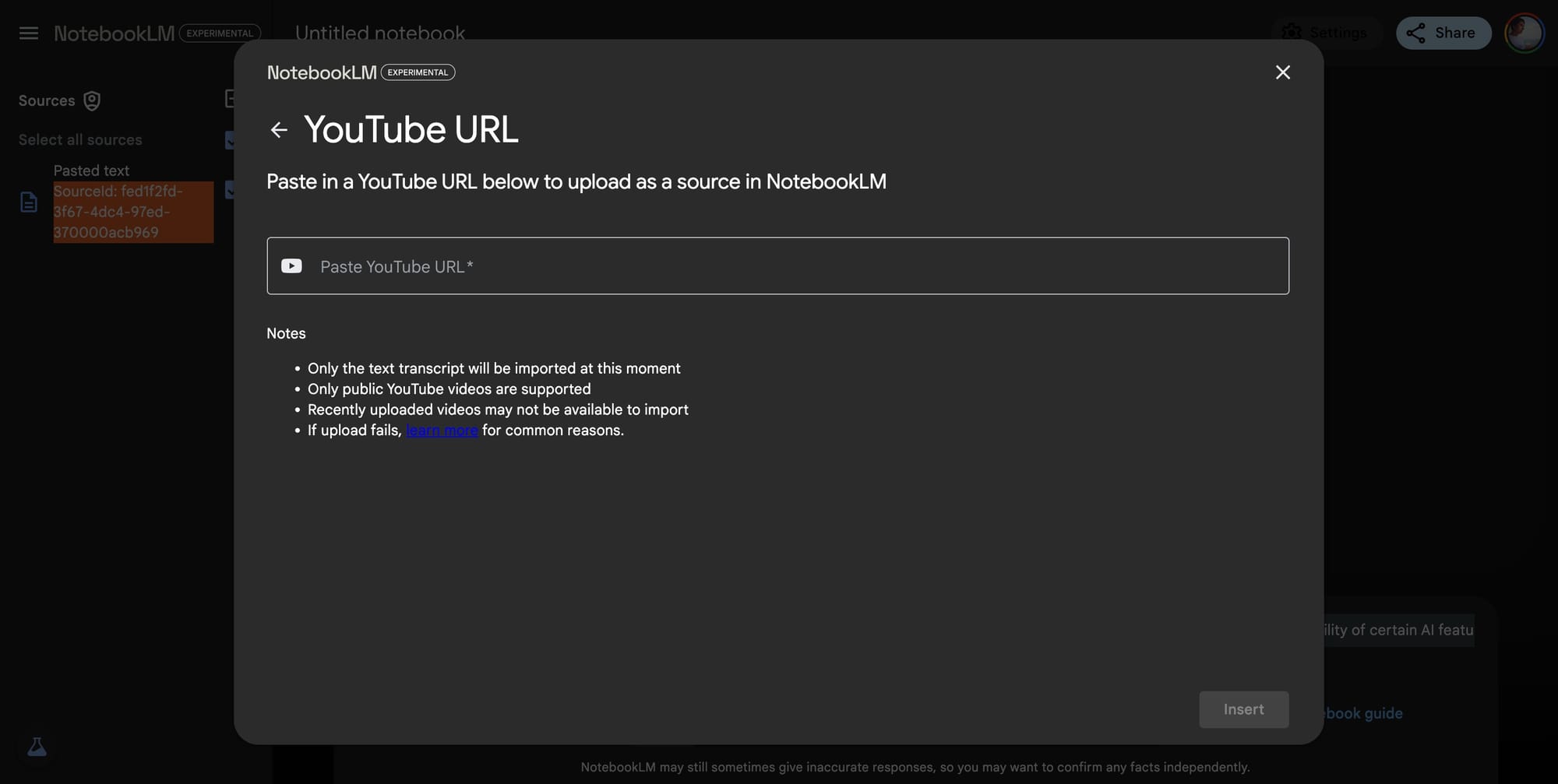Click the Share button
1558x784 pixels.
click(1443, 33)
